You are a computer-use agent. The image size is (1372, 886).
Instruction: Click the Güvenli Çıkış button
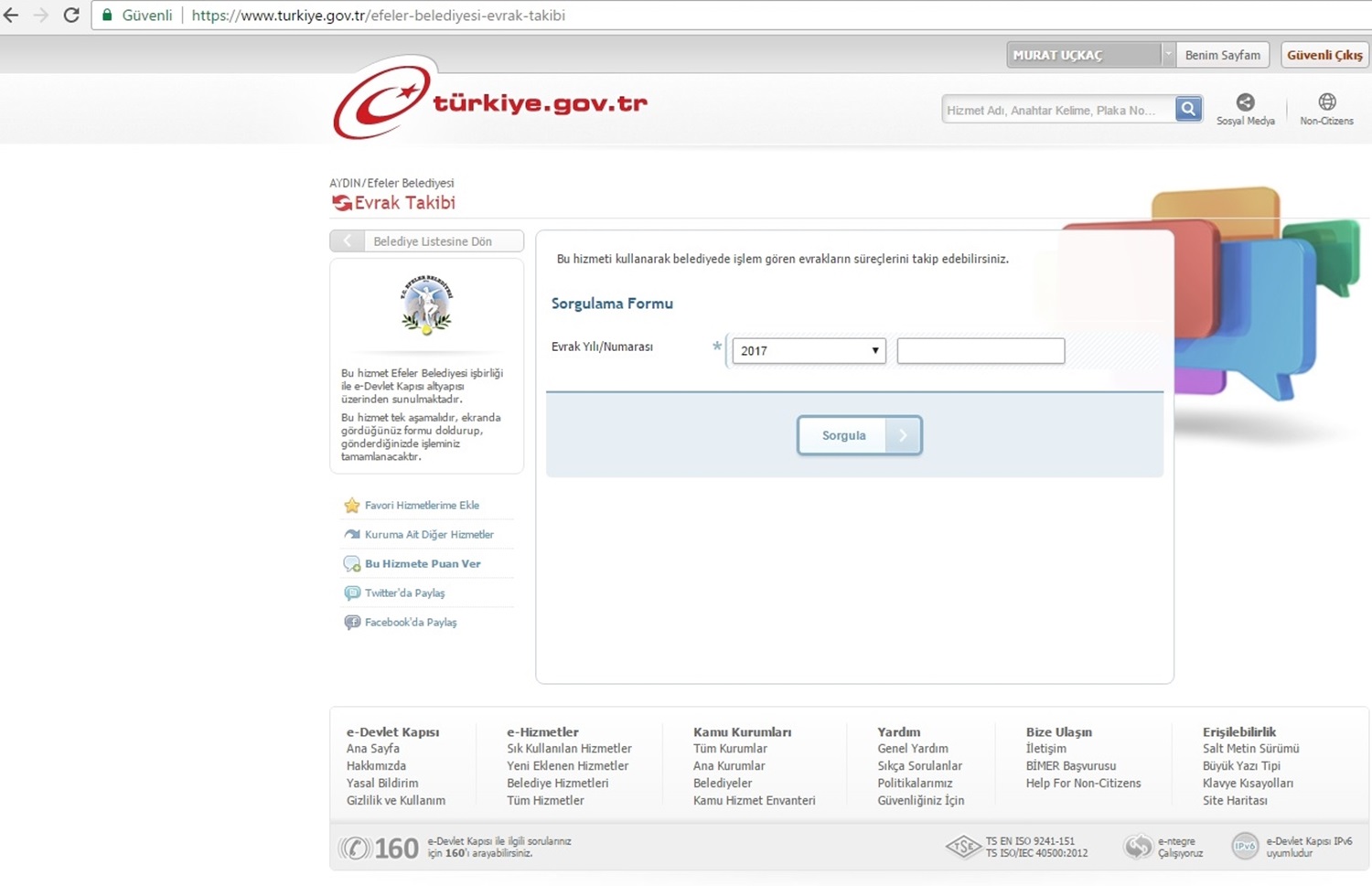pyautogui.click(x=1324, y=55)
